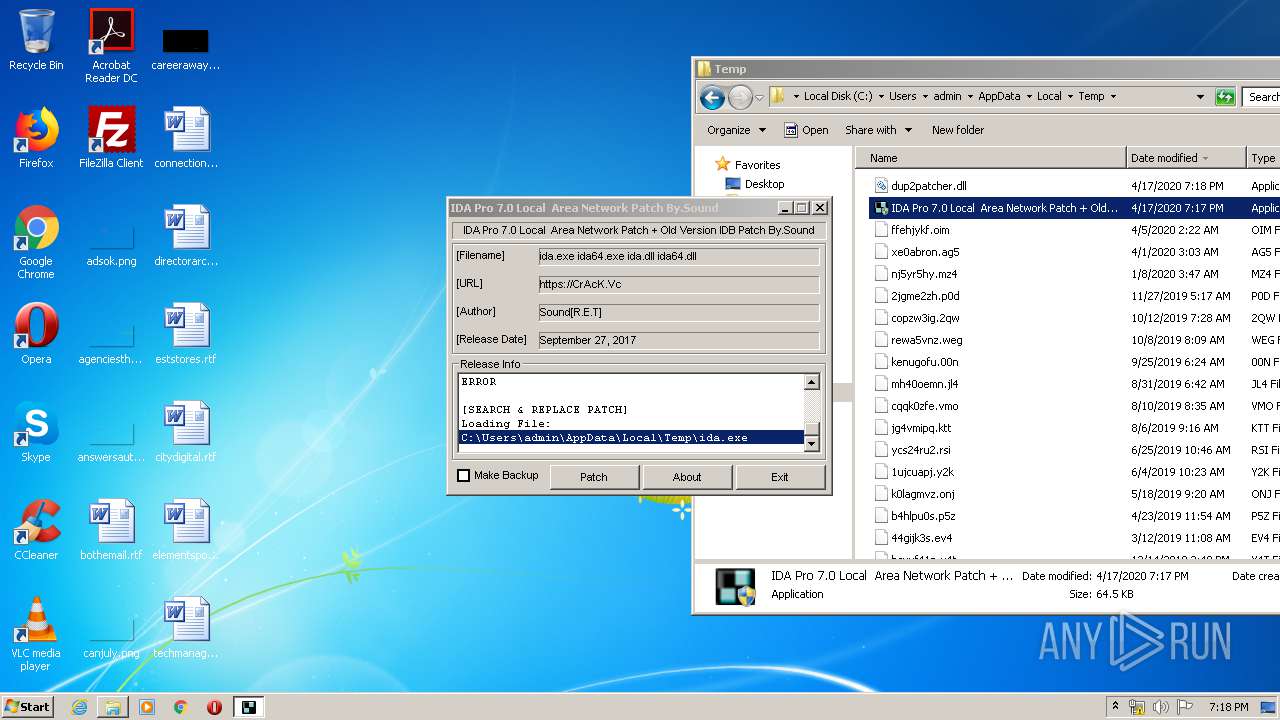Enable the Make Backup checkbox
1280x720 pixels.
click(463, 476)
